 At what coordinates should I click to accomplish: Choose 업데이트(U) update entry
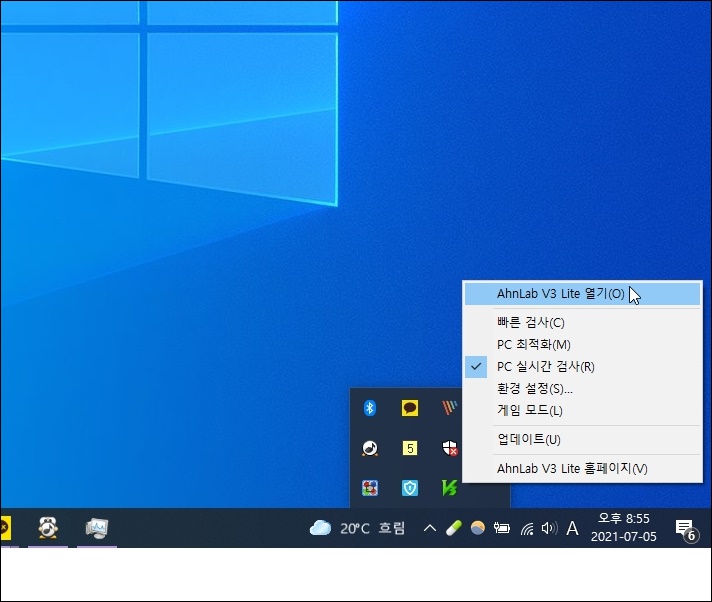tap(582, 439)
